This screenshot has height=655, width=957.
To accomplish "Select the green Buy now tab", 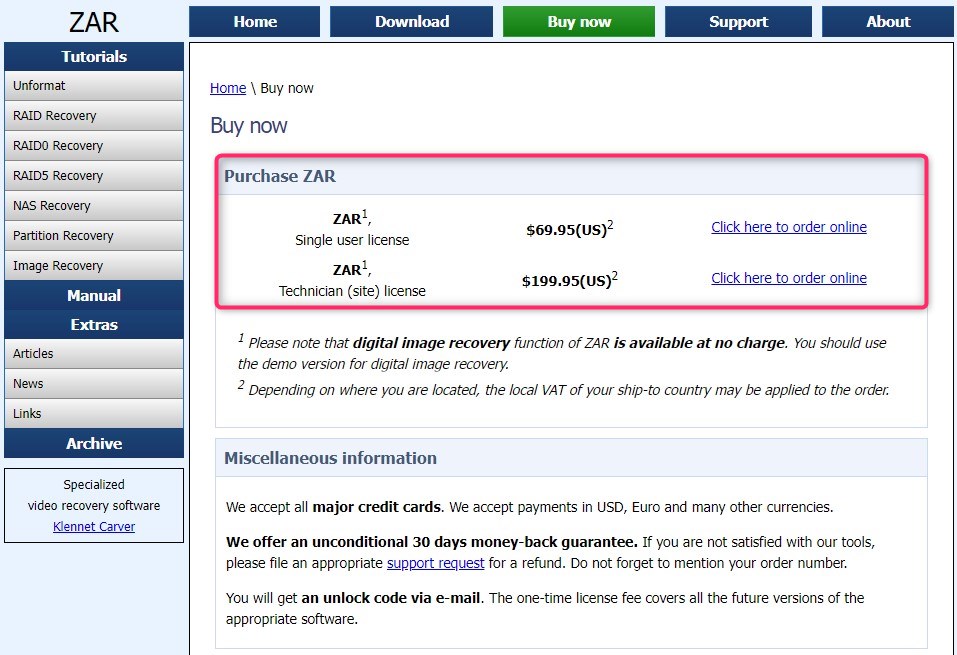I will tap(579, 21).
